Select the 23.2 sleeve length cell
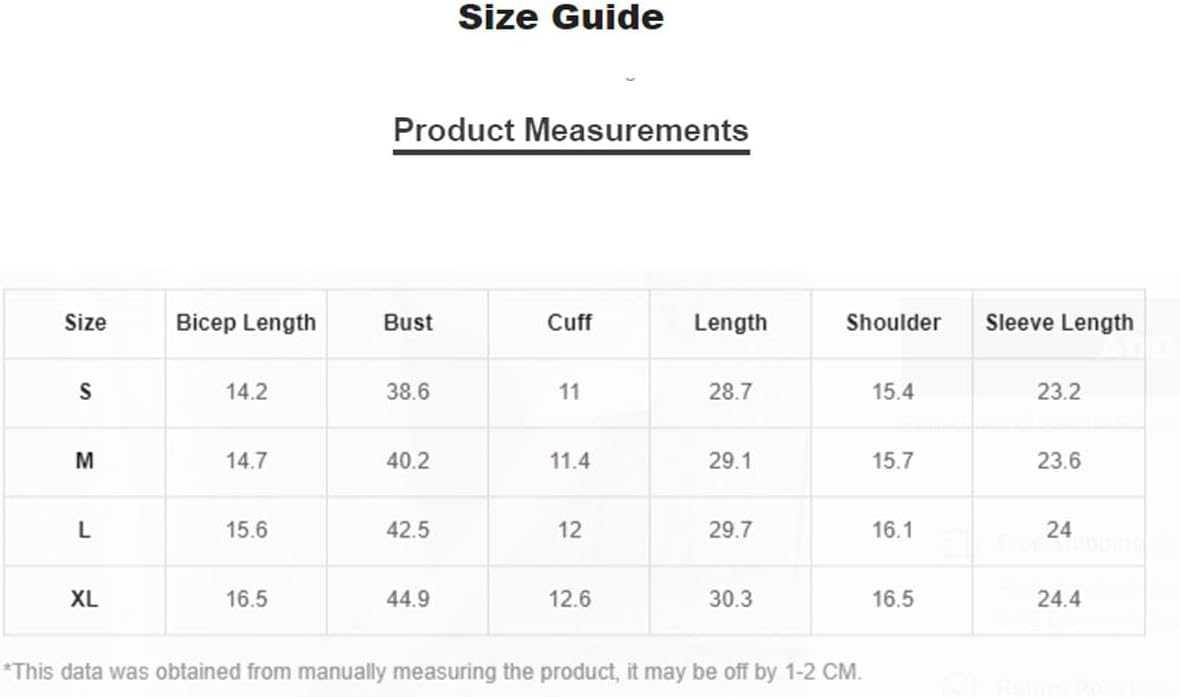The height and width of the screenshot is (697, 1180). [x=1060, y=392]
